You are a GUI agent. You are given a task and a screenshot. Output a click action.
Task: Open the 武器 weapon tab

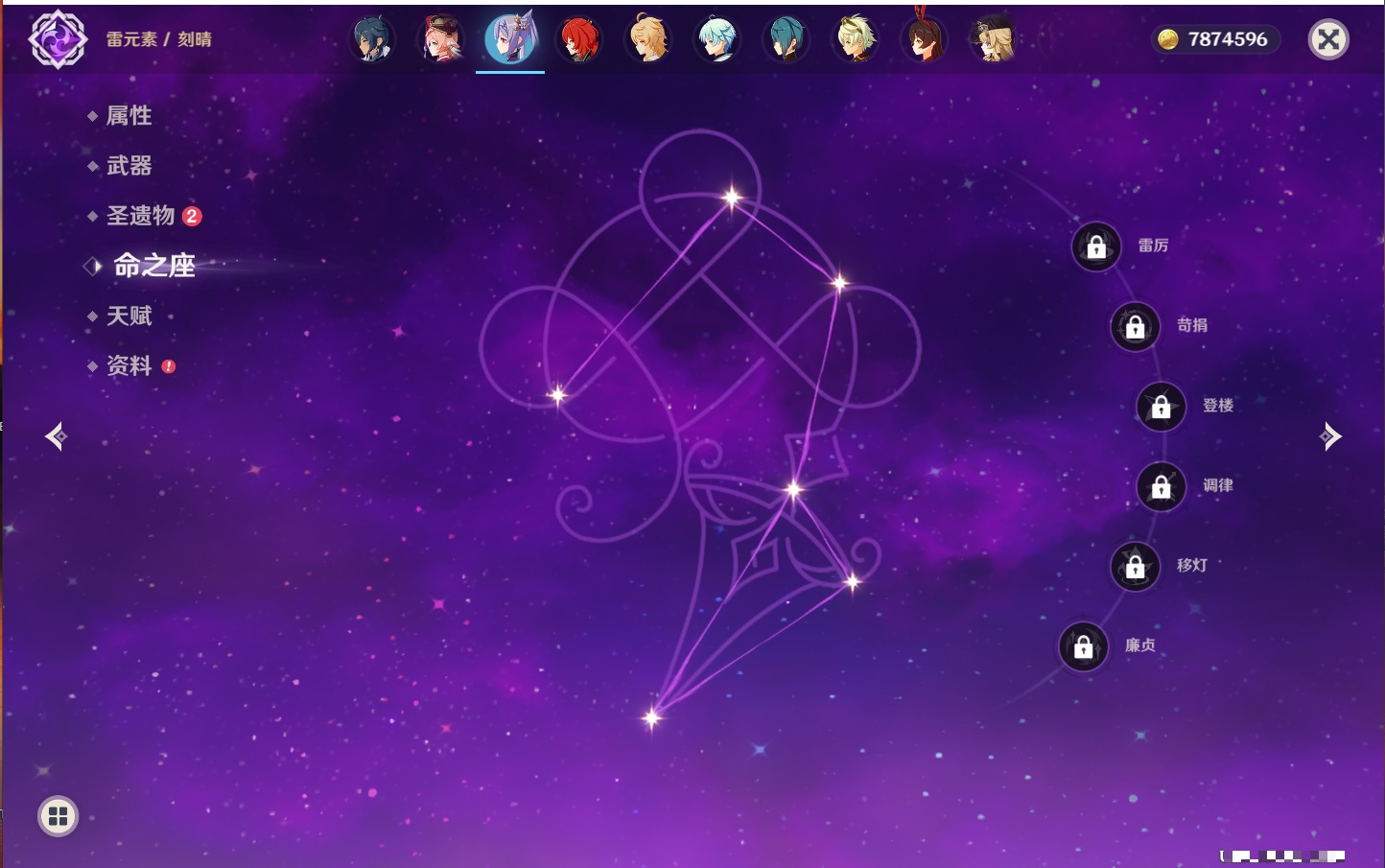[x=129, y=166]
